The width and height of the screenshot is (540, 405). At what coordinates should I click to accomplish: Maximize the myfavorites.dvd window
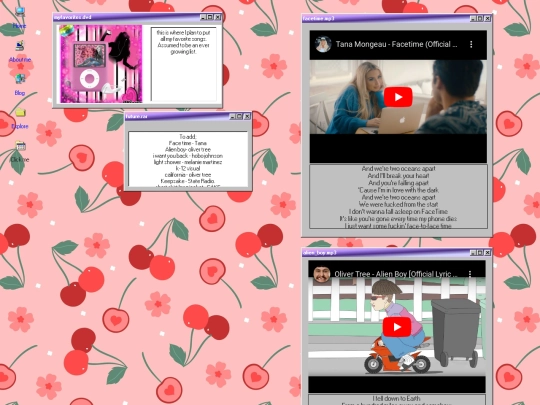pos(210,17)
